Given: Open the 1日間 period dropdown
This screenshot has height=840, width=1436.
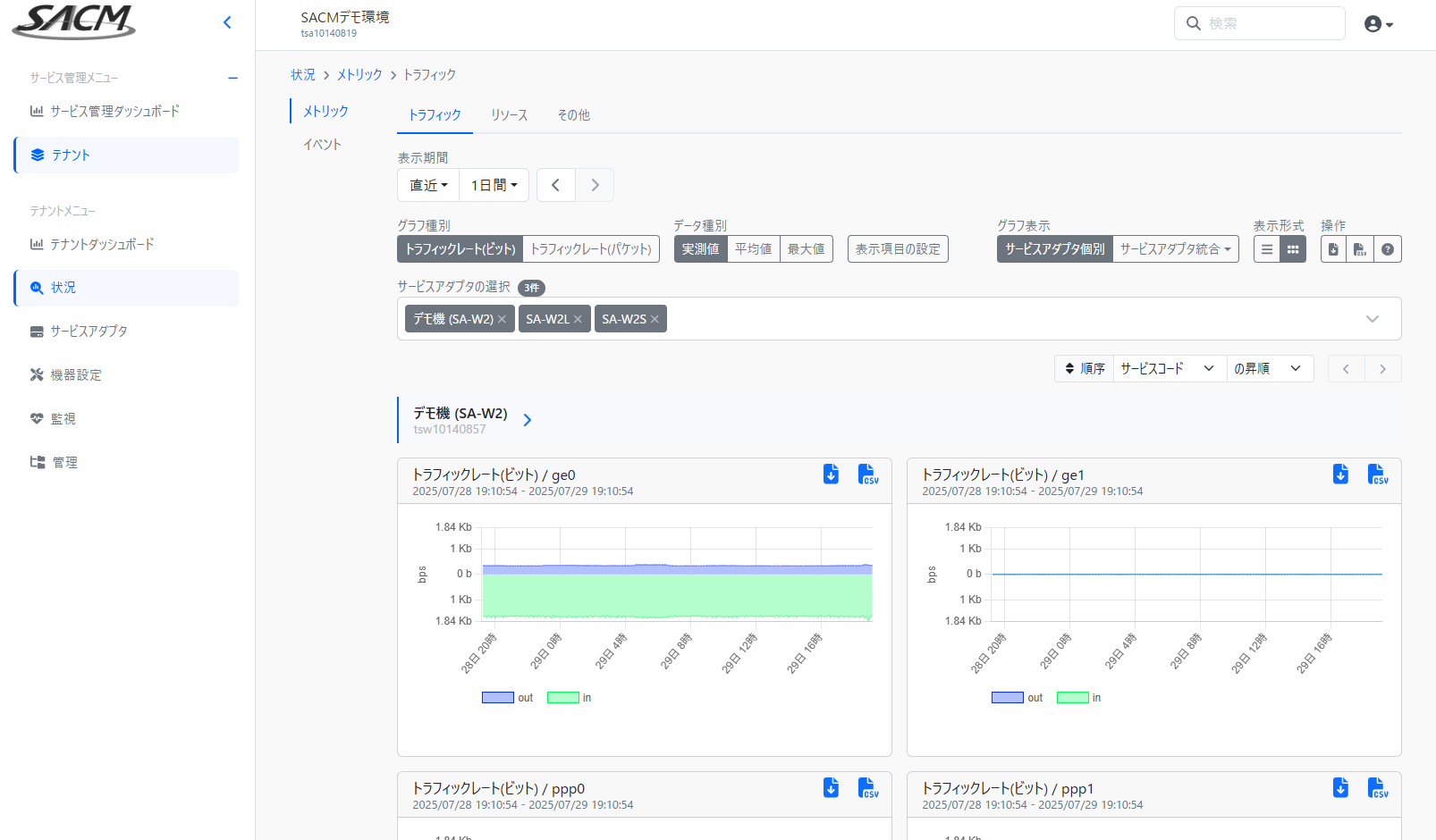Looking at the screenshot, I should click(x=494, y=185).
